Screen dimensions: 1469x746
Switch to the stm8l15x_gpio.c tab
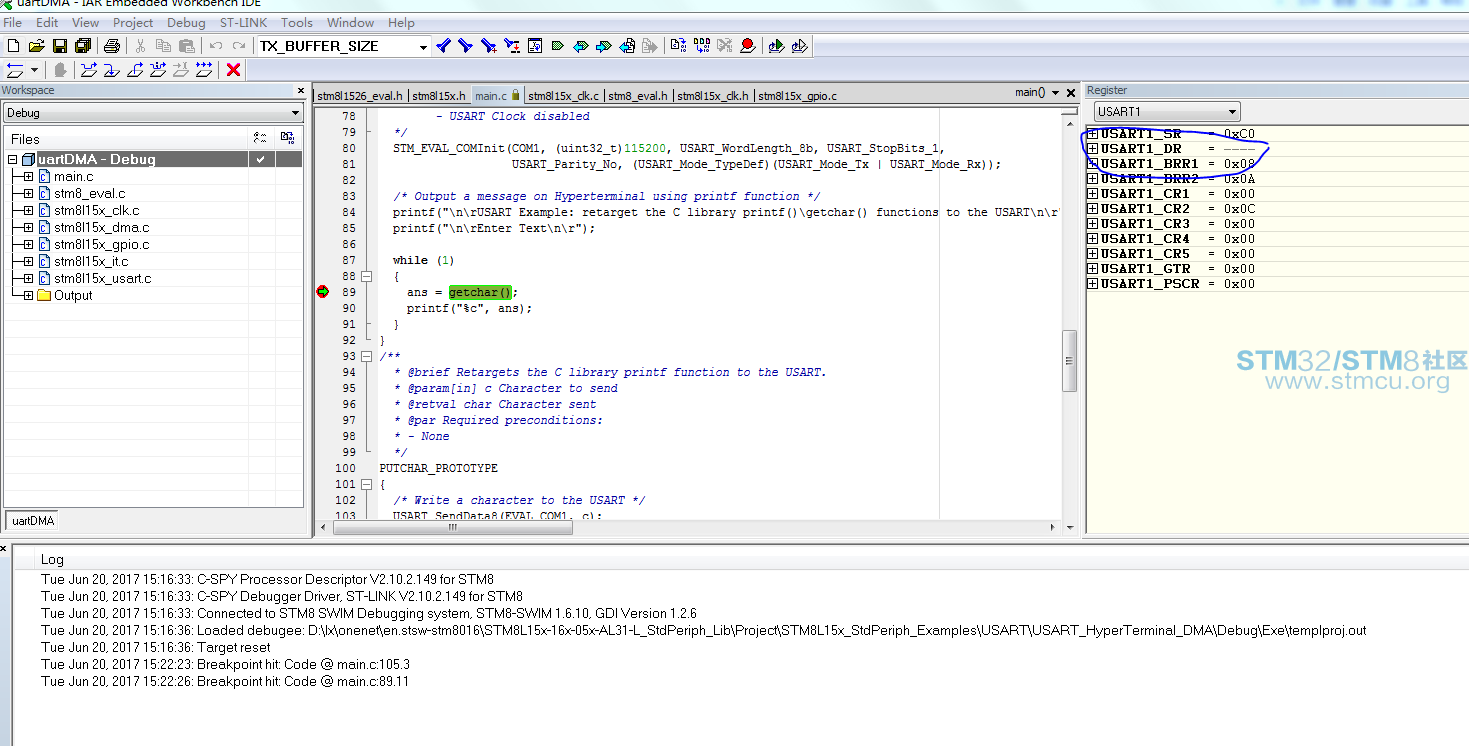797,96
